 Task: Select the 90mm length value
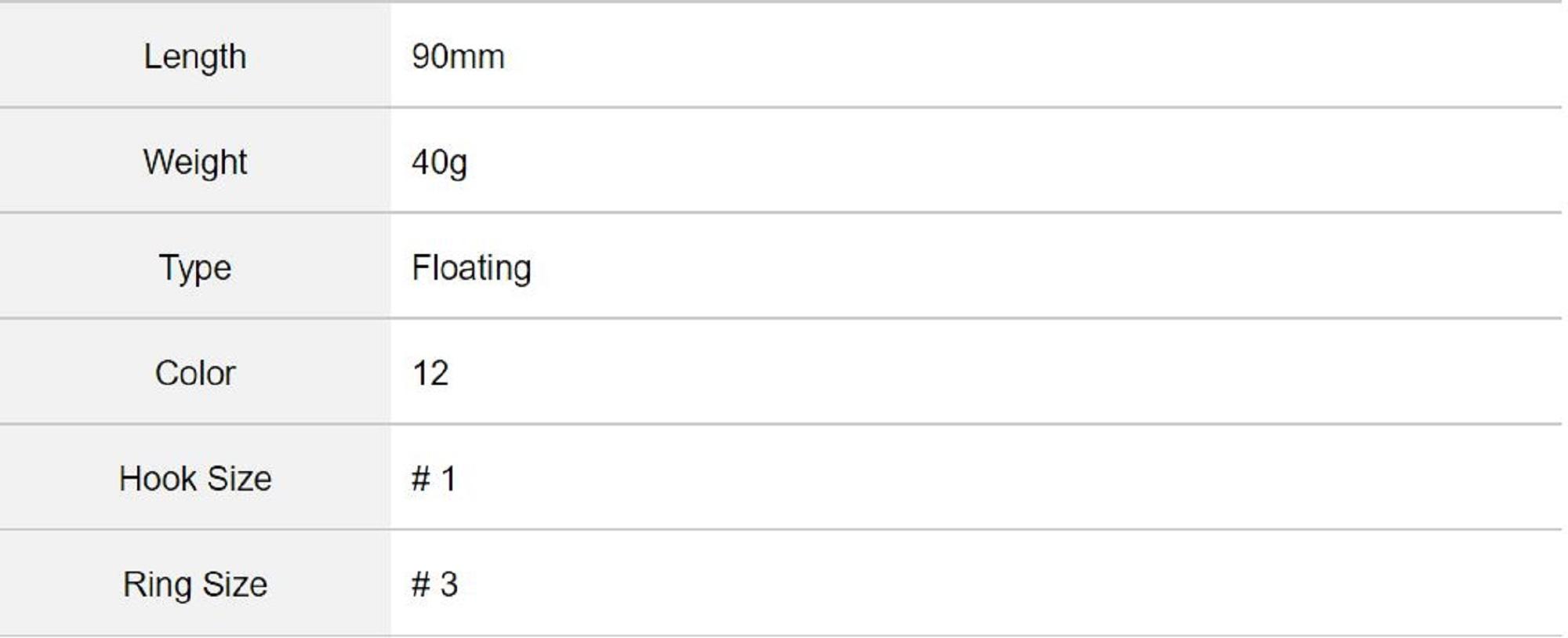coord(458,56)
